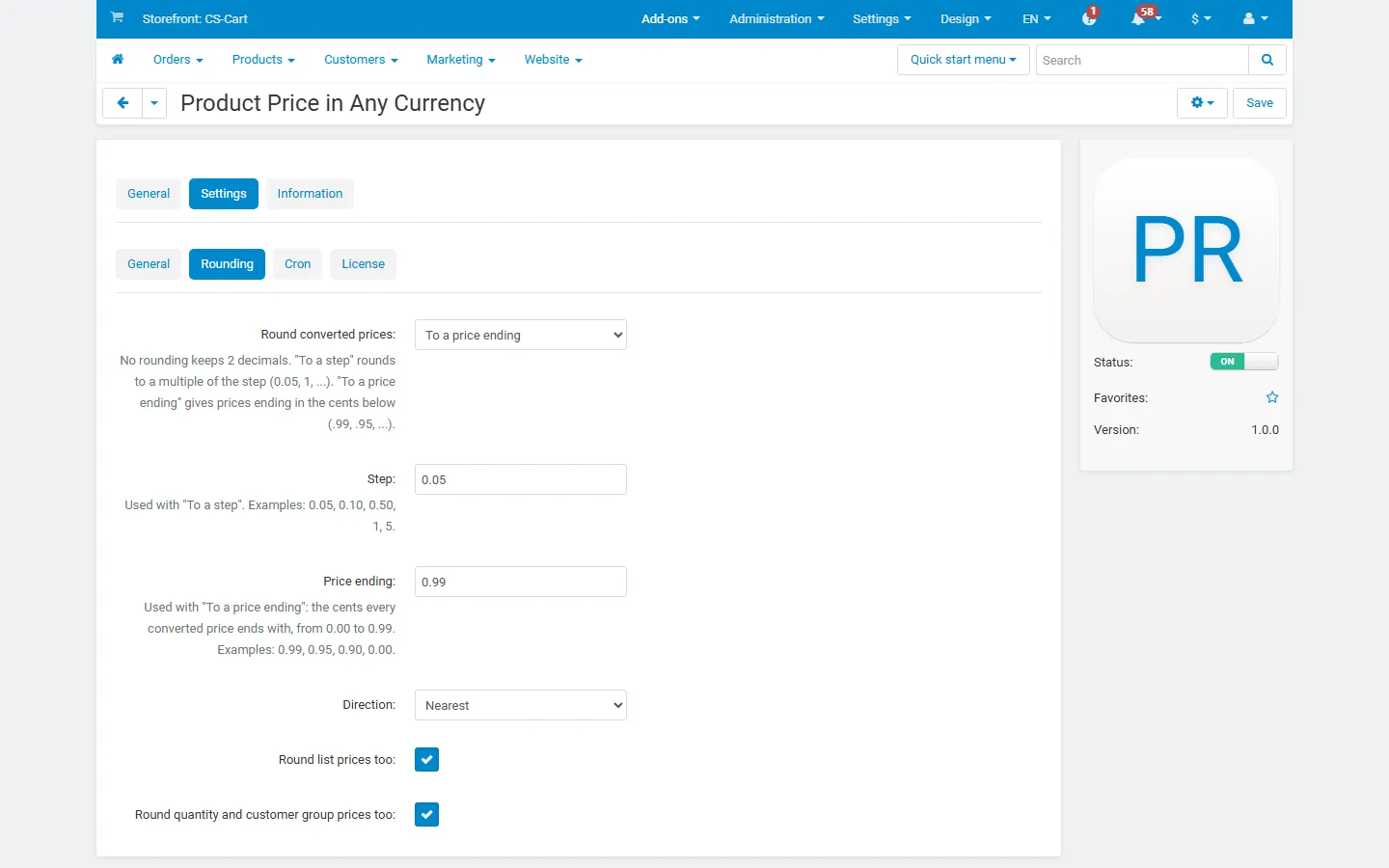1389x868 pixels.
Task: Click the Storefront: CS-Cart link
Action: 195,18
